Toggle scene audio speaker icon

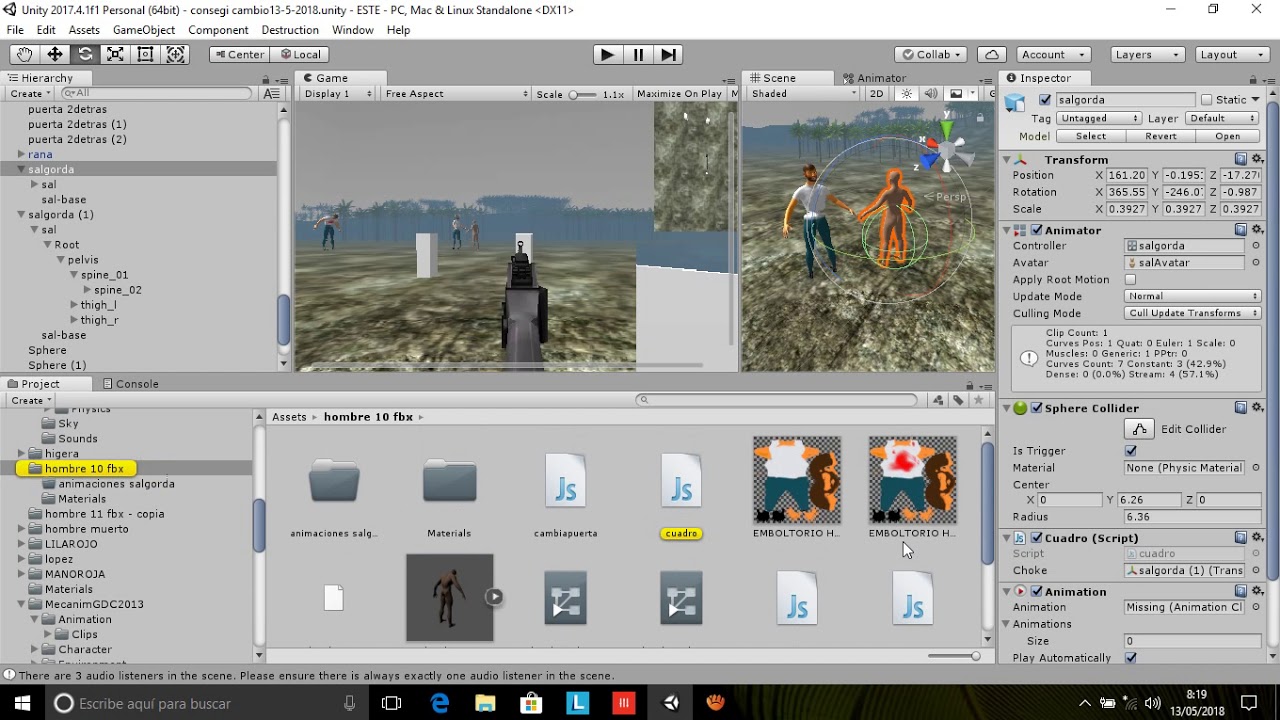click(x=931, y=94)
